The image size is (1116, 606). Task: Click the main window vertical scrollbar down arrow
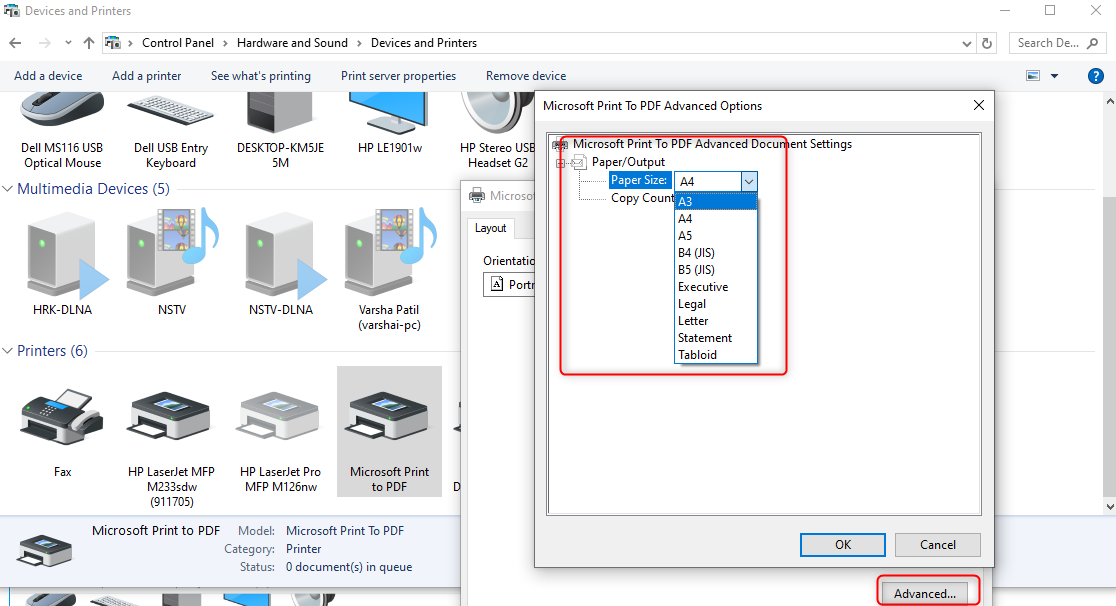1110,507
